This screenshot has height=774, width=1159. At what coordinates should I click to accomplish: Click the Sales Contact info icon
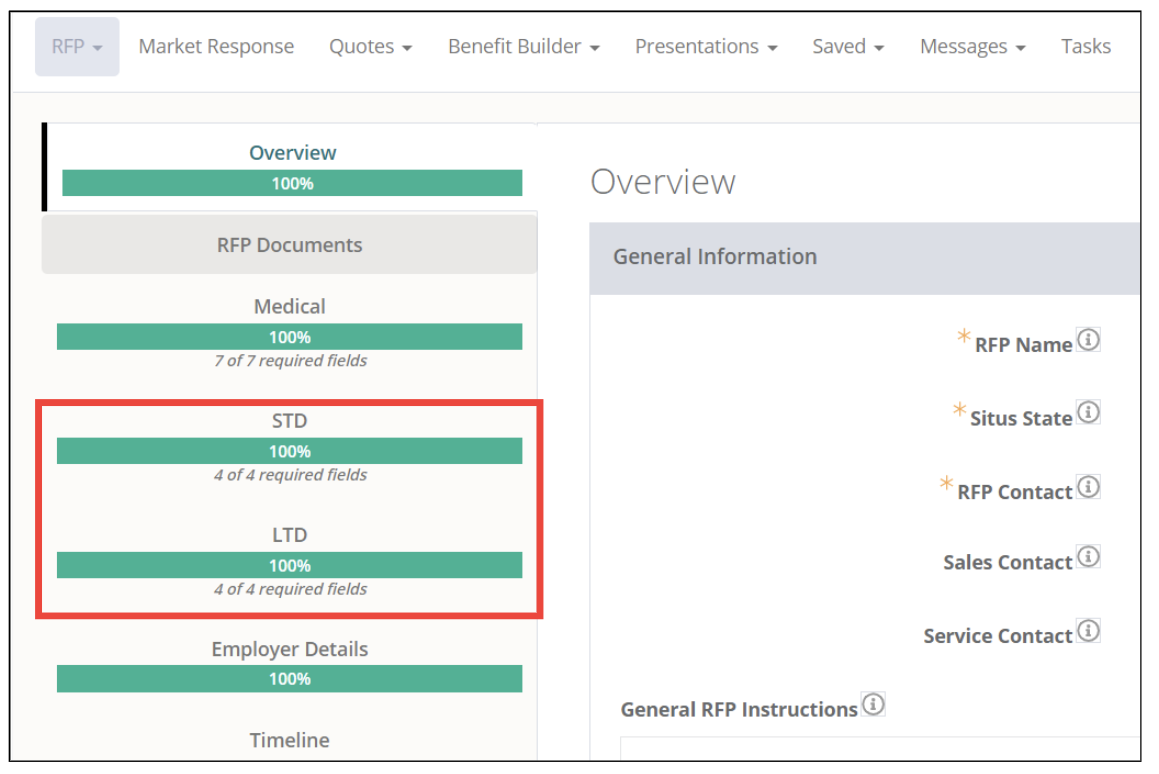1088,557
